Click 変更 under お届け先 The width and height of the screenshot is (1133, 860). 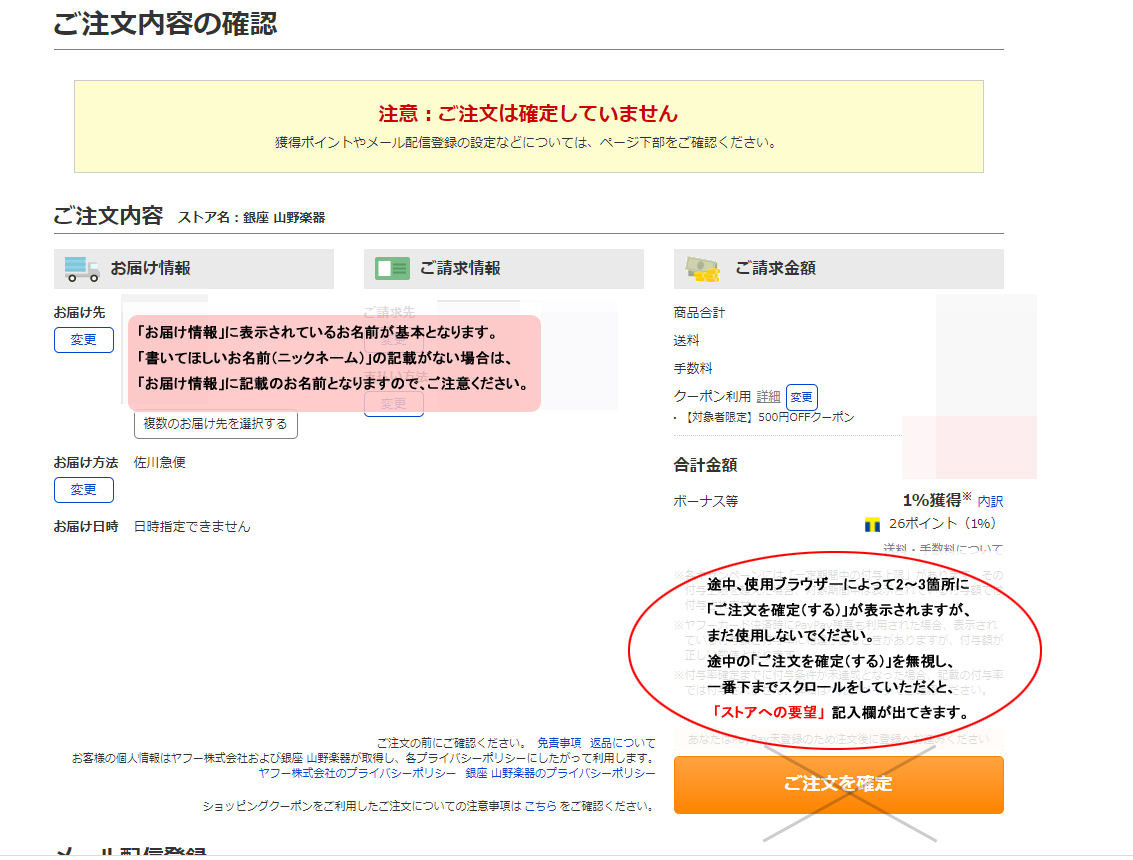coord(84,340)
